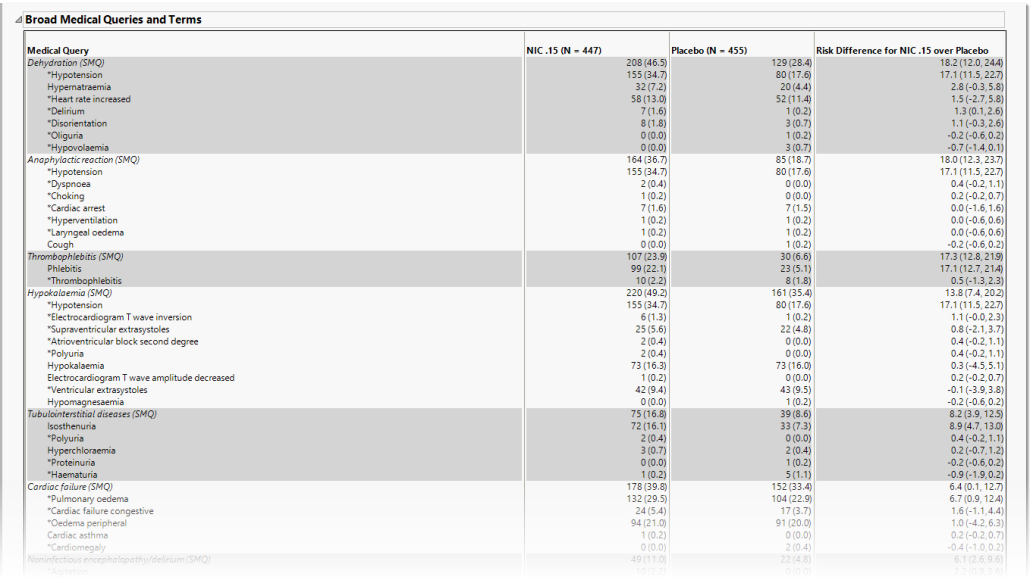
Task: Click the Hypernatraemia term row
Action: pos(79,87)
